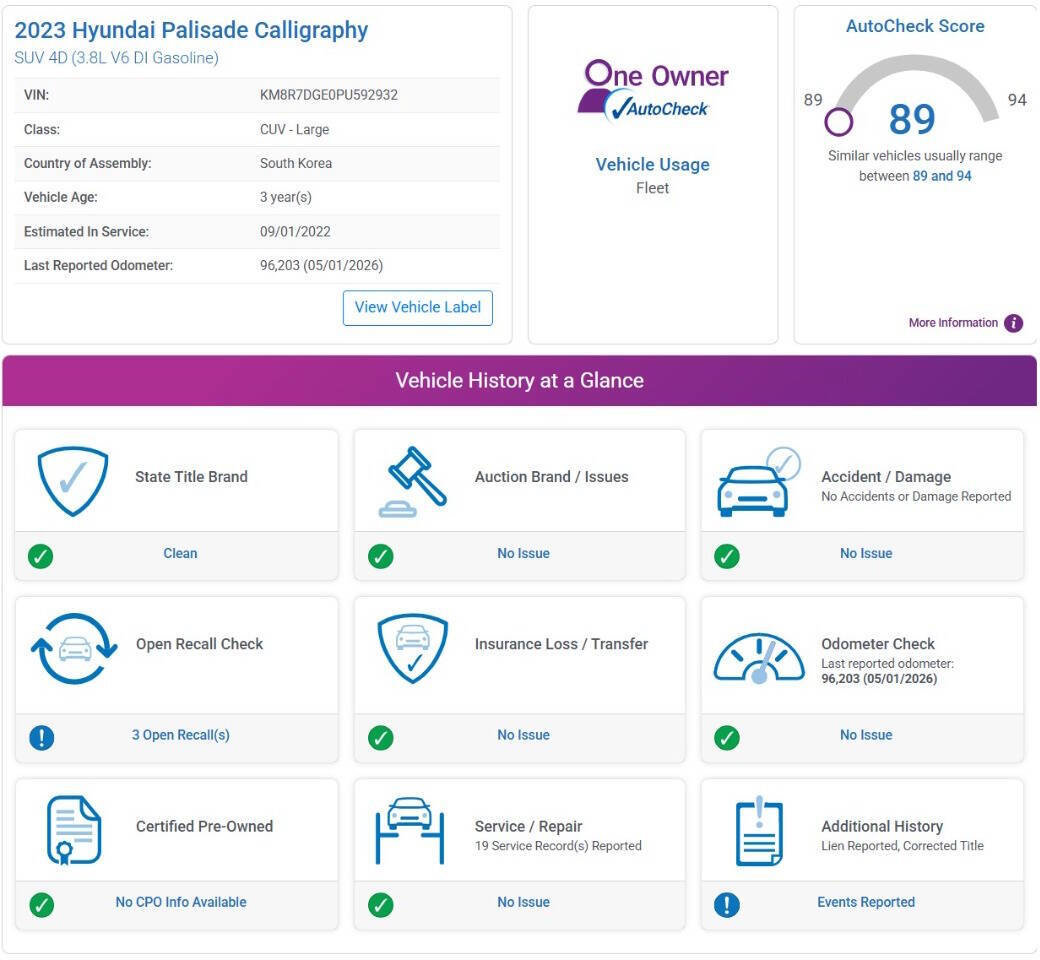Click the One Owner AutoCheck logo
Image resolution: width=1040 pixels, height=960 pixels.
(x=653, y=90)
